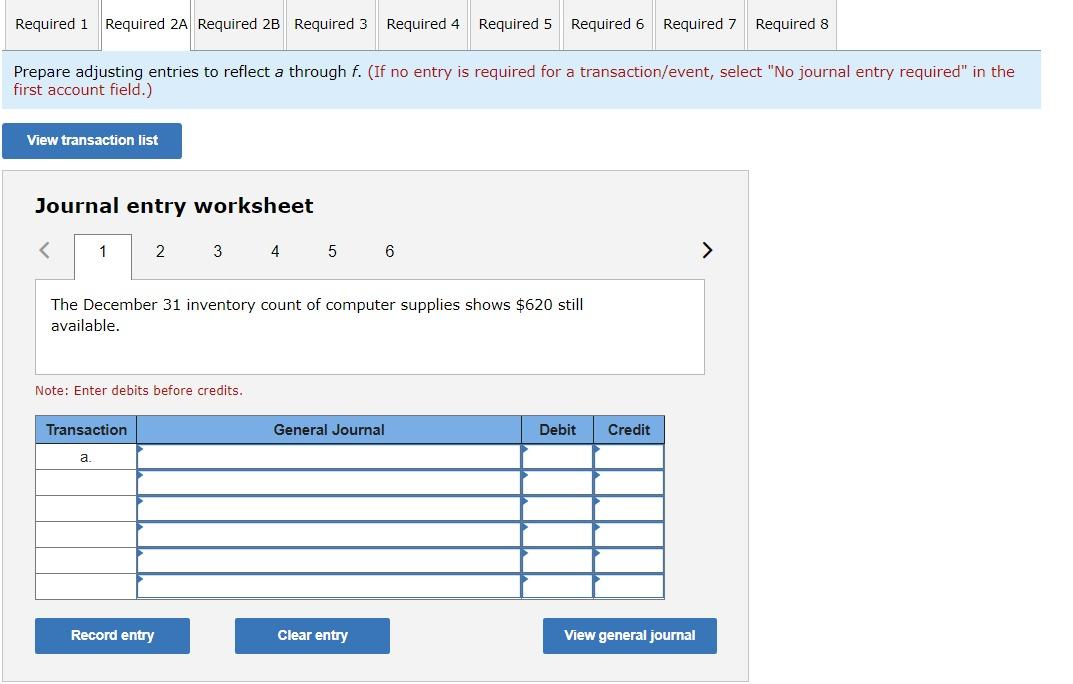Click transaction label 'a.' cell
Viewport: 1073px width, 684px height.
86,457
